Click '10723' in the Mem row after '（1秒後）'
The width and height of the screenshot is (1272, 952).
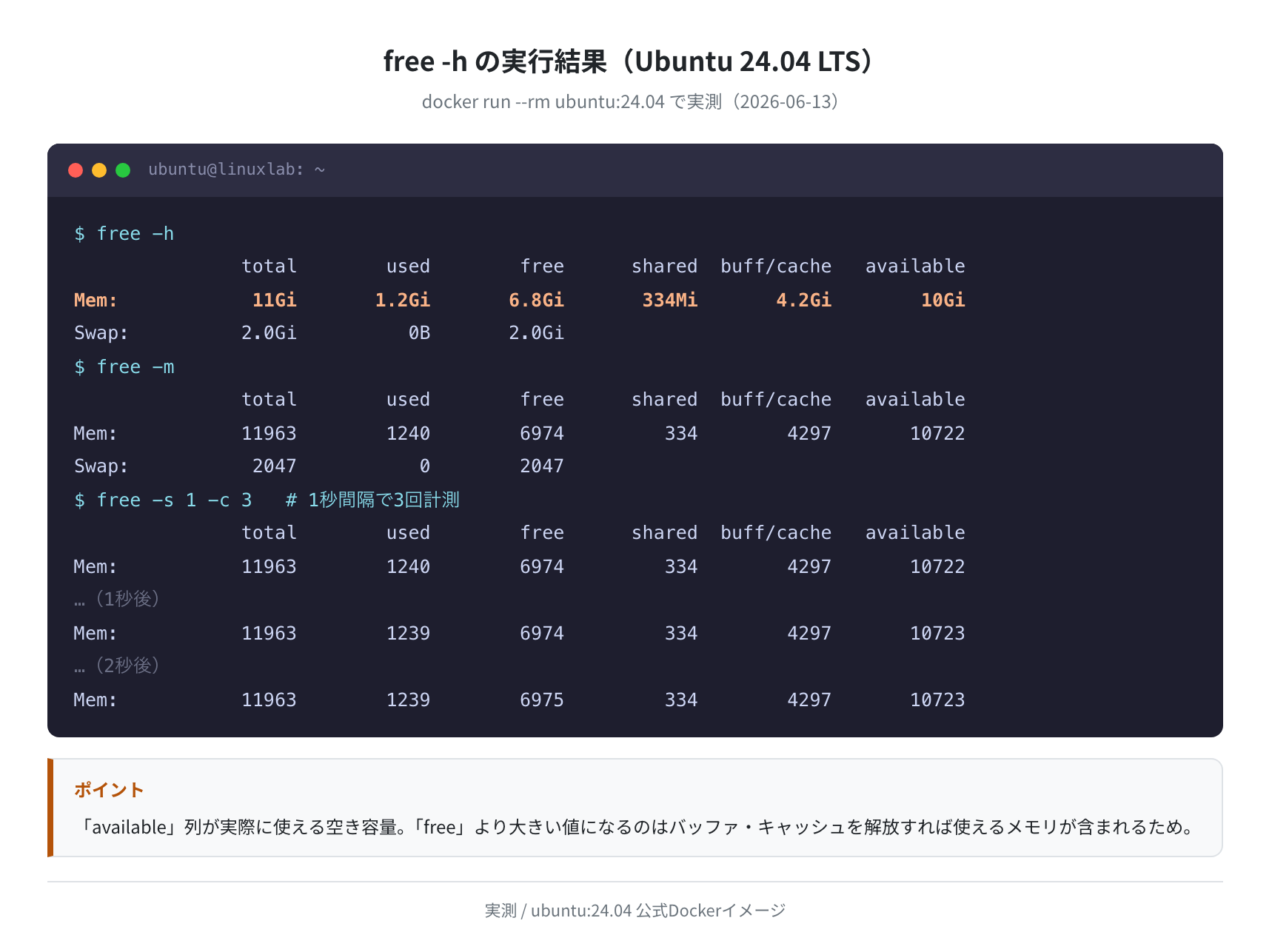click(x=937, y=634)
